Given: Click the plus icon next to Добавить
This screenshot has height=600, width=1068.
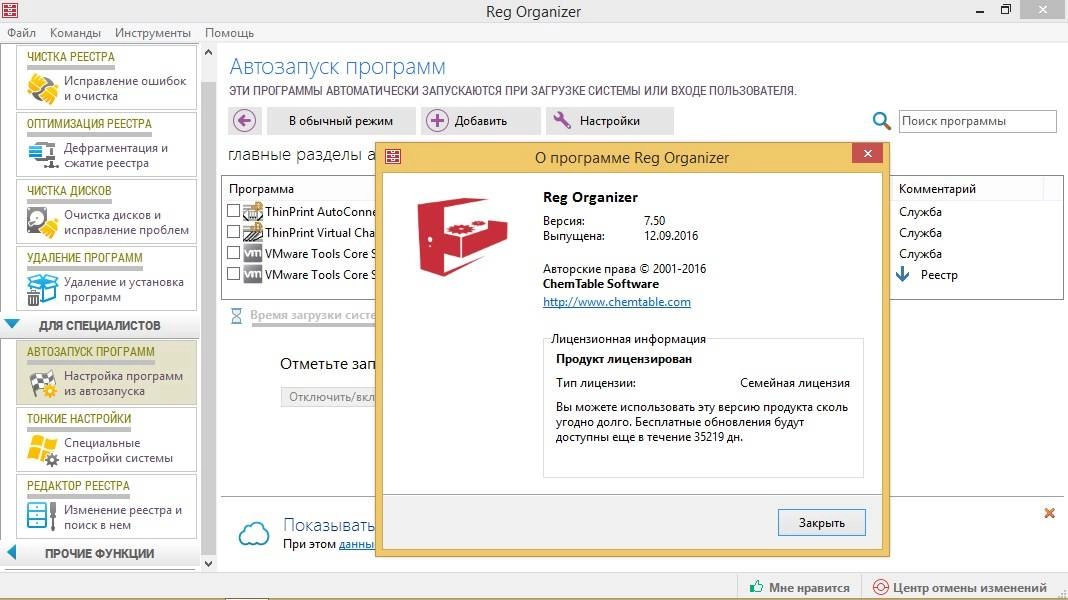Looking at the screenshot, I should (x=437, y=121).
